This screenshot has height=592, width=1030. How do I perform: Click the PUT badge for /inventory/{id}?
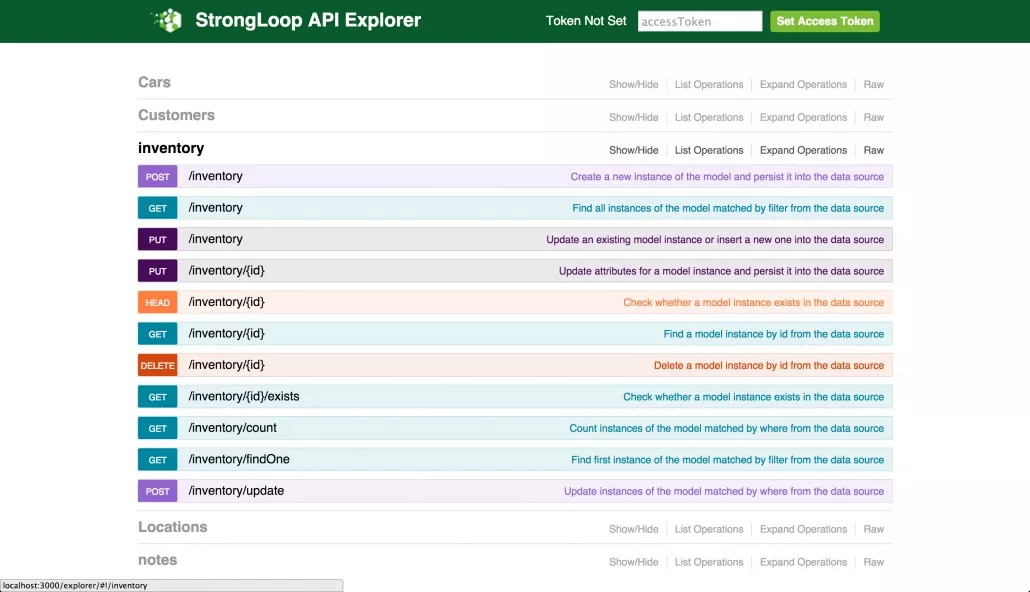[157, 271]
